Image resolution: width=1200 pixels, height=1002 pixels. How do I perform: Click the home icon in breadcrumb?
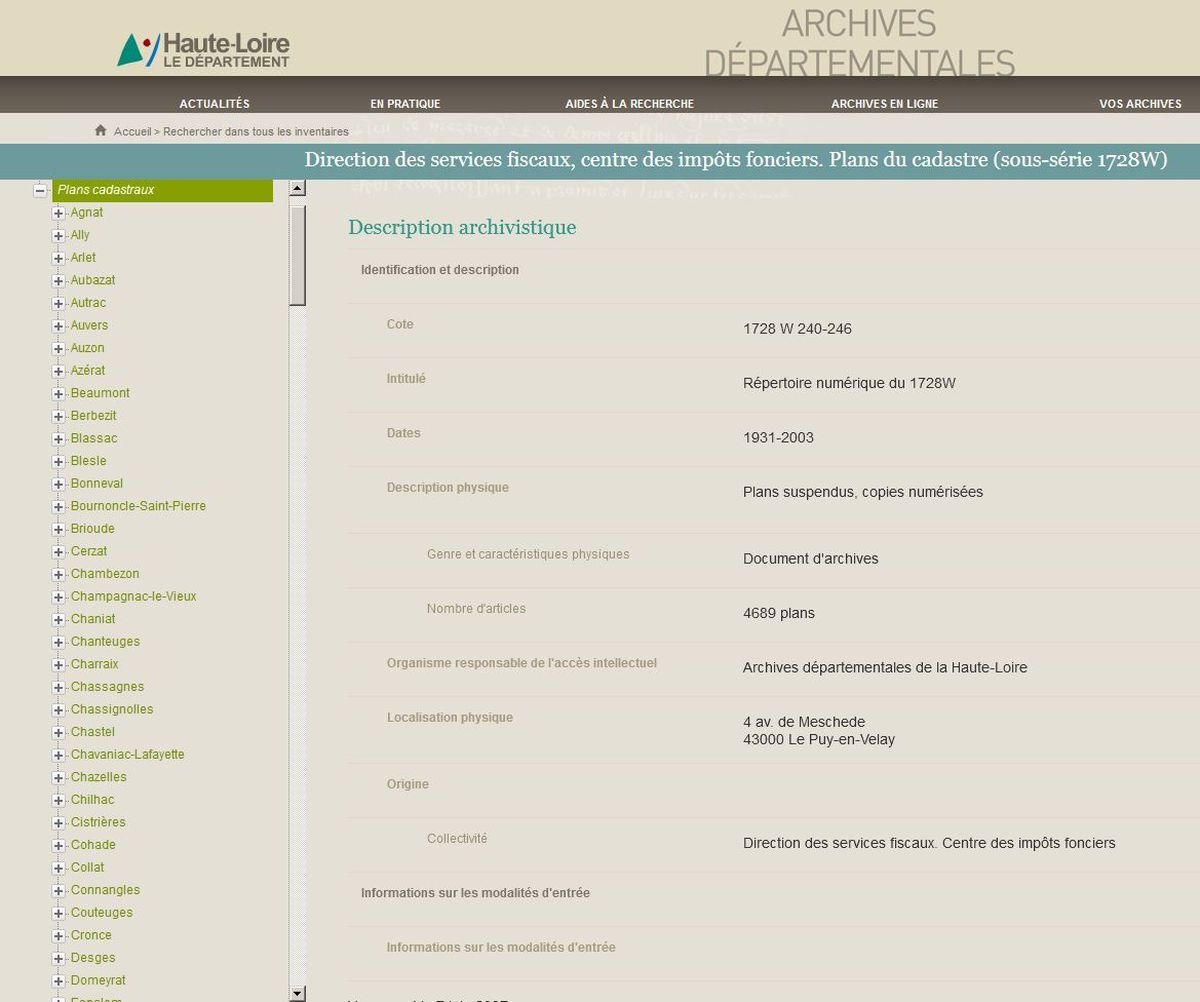click(x=100, y=131)
